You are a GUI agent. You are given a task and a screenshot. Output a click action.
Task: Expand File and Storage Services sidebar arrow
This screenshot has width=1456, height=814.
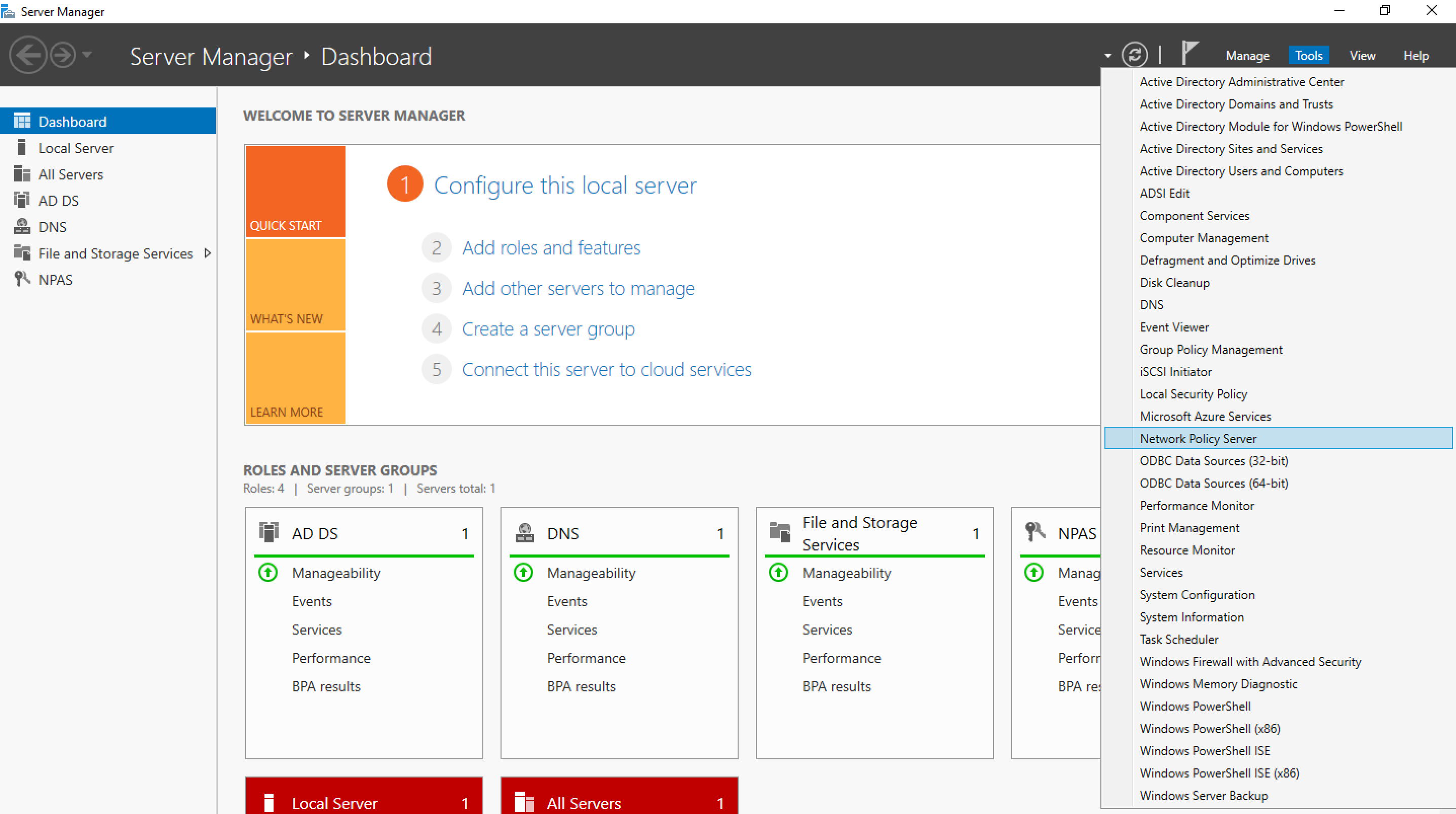pos(207,253)
